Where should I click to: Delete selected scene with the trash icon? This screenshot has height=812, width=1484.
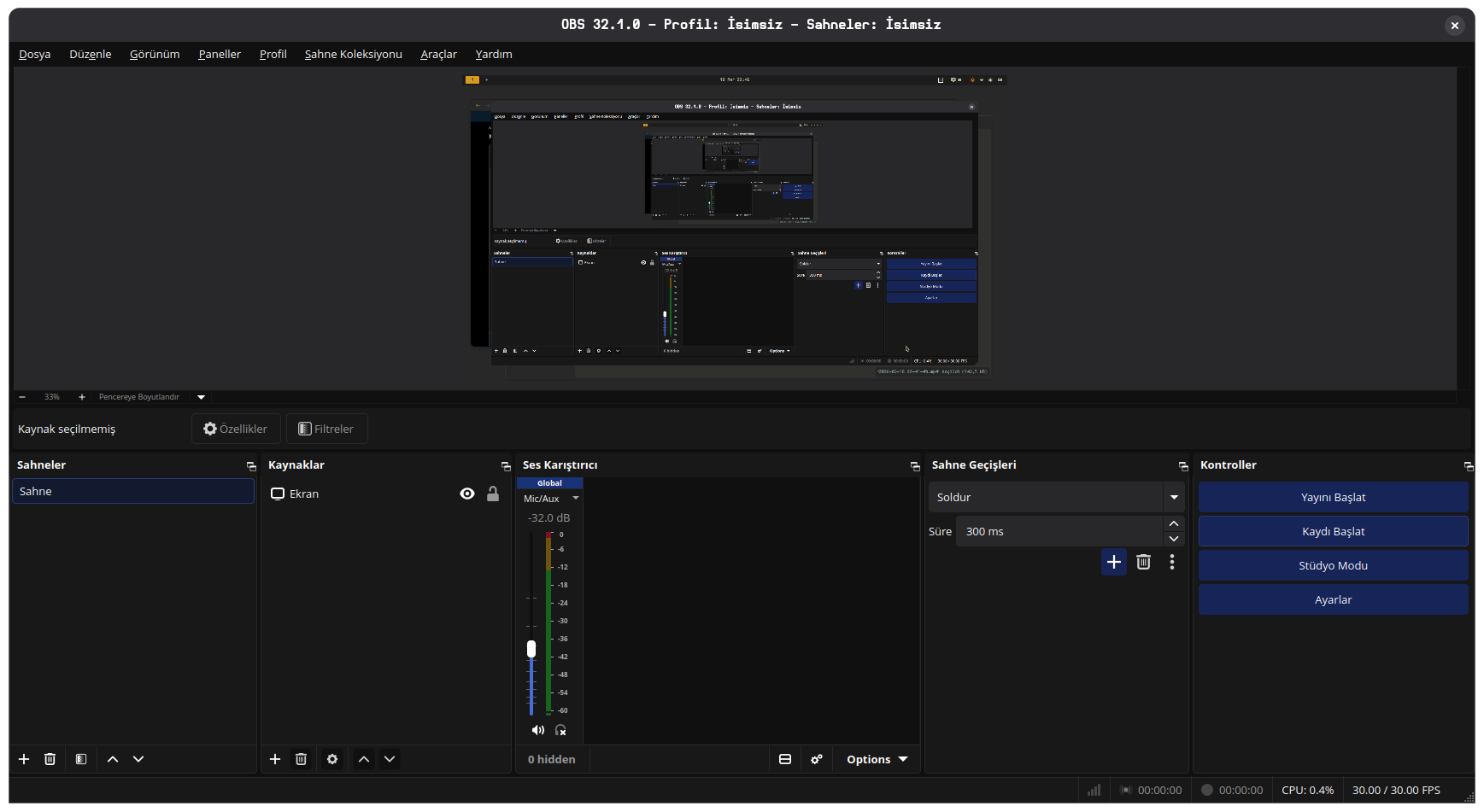click(x=50, y=759)
